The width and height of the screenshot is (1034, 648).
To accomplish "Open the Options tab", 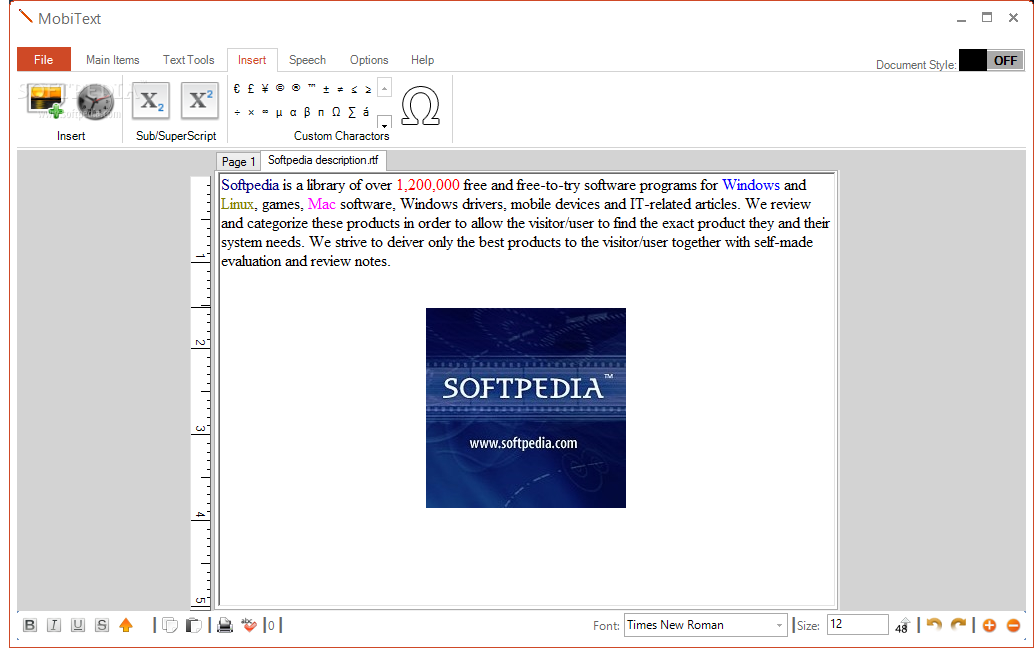I will [x=369, y=60].
